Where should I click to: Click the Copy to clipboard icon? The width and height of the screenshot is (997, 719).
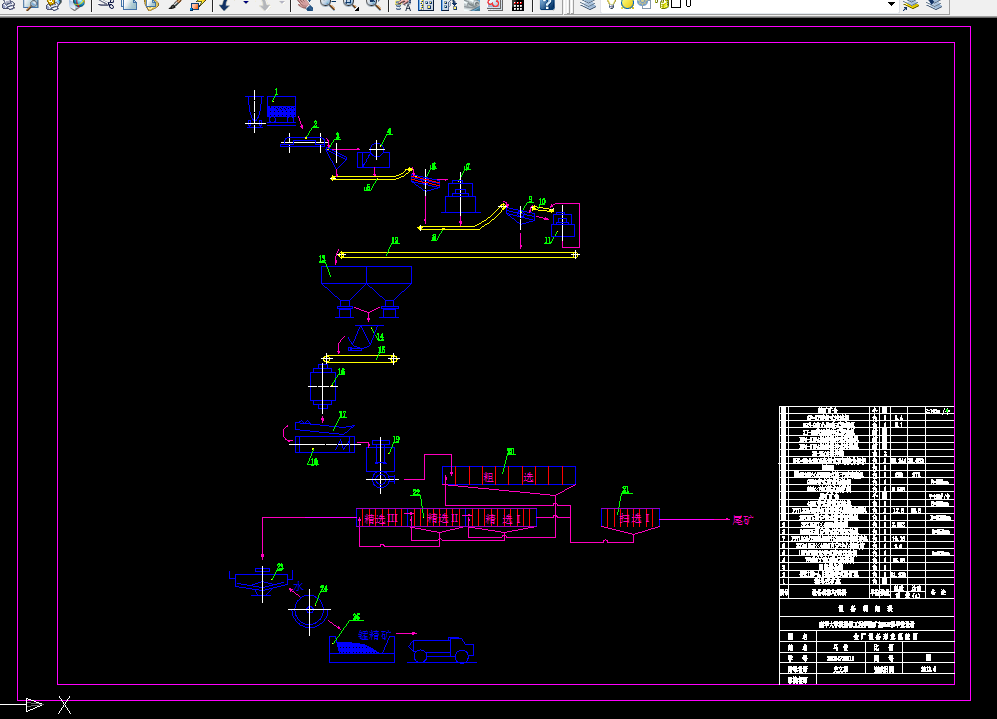click(x=129, y=4)
